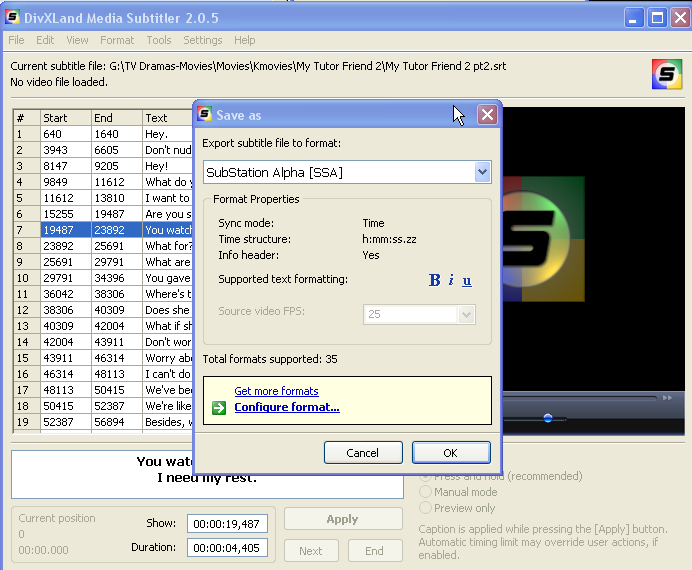Select the Manual mode radio button
Screen dimensions: 692x570
(x=426, y=492)
